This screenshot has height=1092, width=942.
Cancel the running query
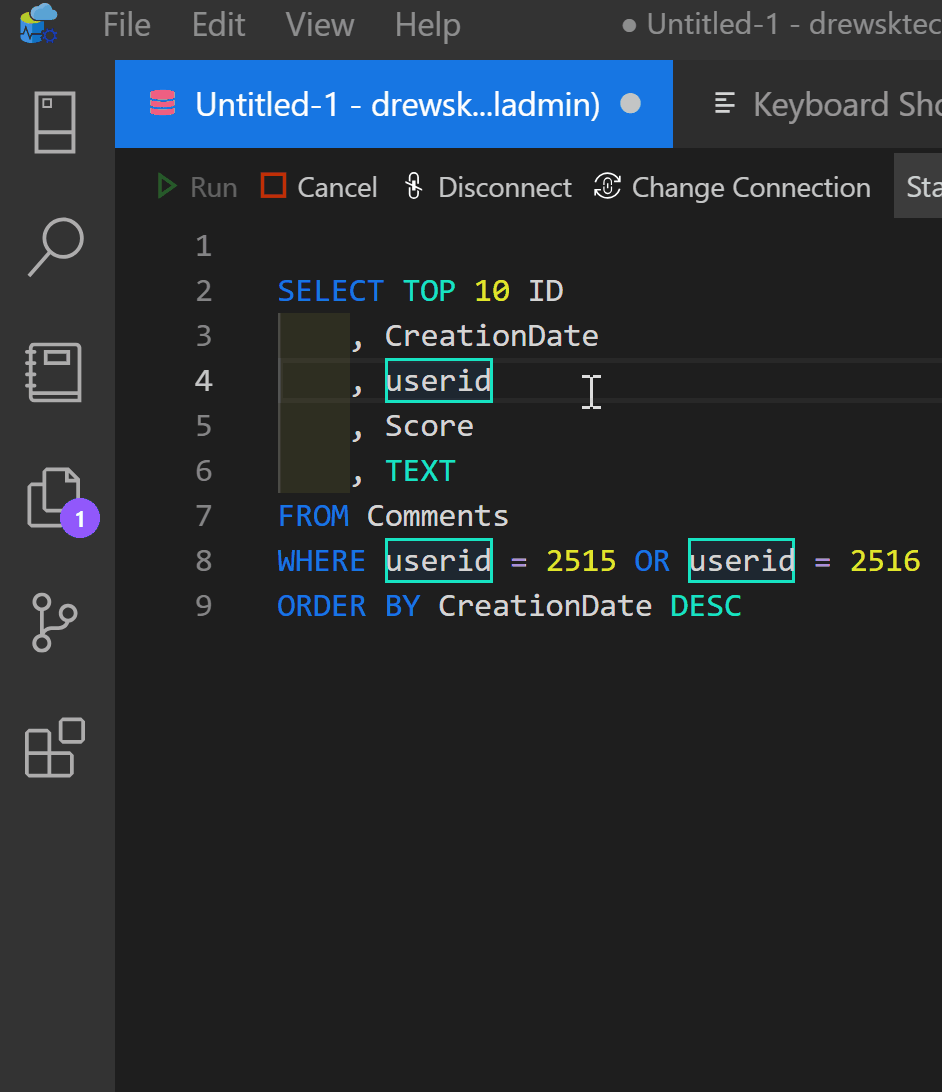319,187
